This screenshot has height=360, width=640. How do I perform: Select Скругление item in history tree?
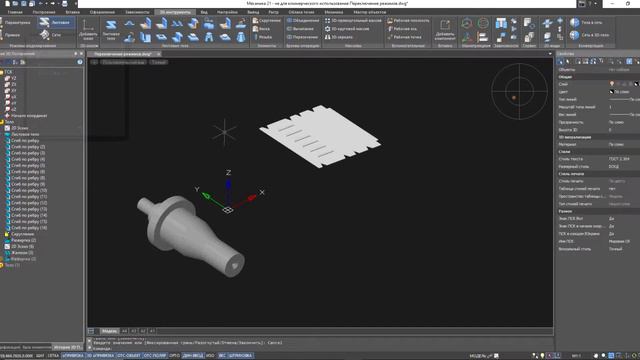[x=22, y=234]
